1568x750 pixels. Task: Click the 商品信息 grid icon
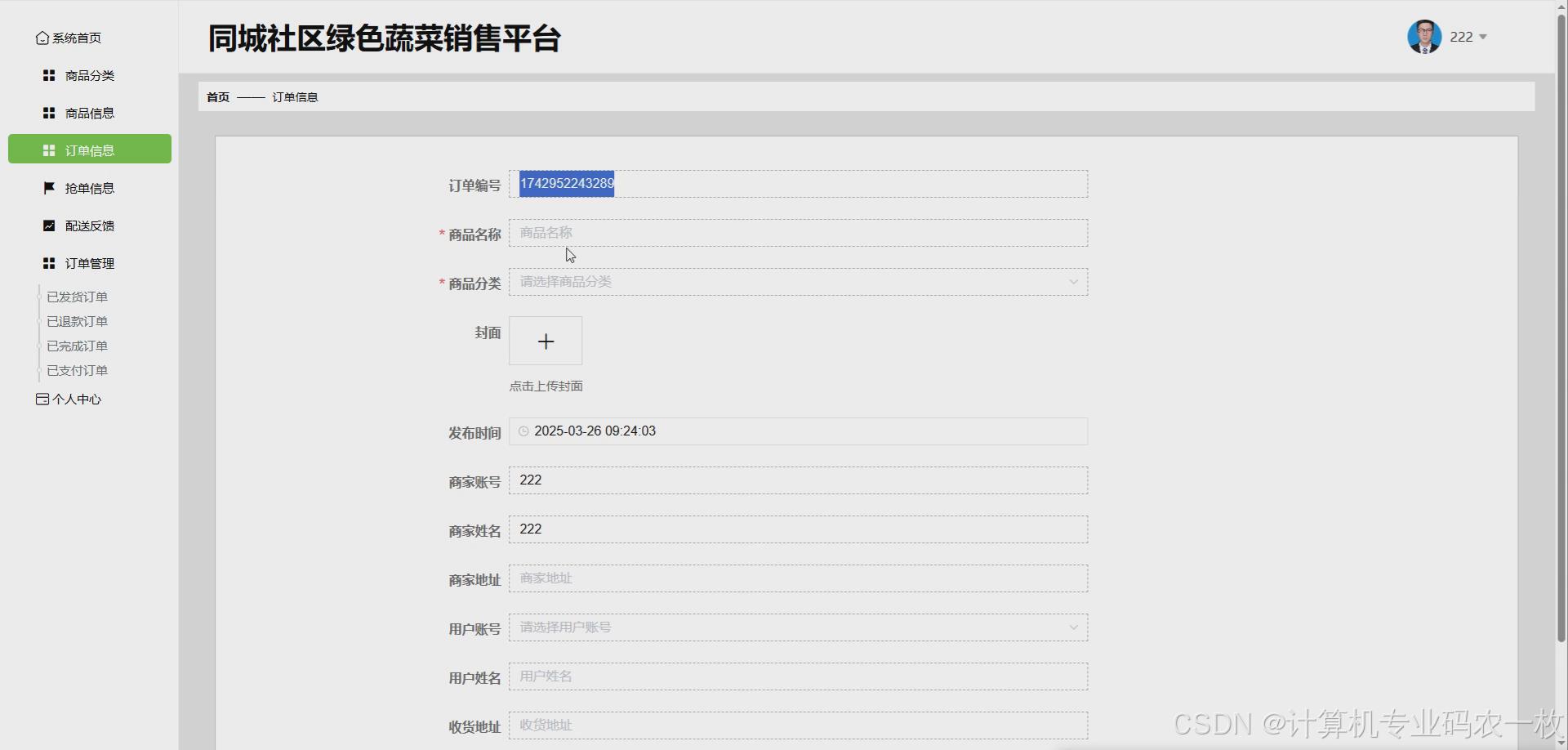point(49,113)
